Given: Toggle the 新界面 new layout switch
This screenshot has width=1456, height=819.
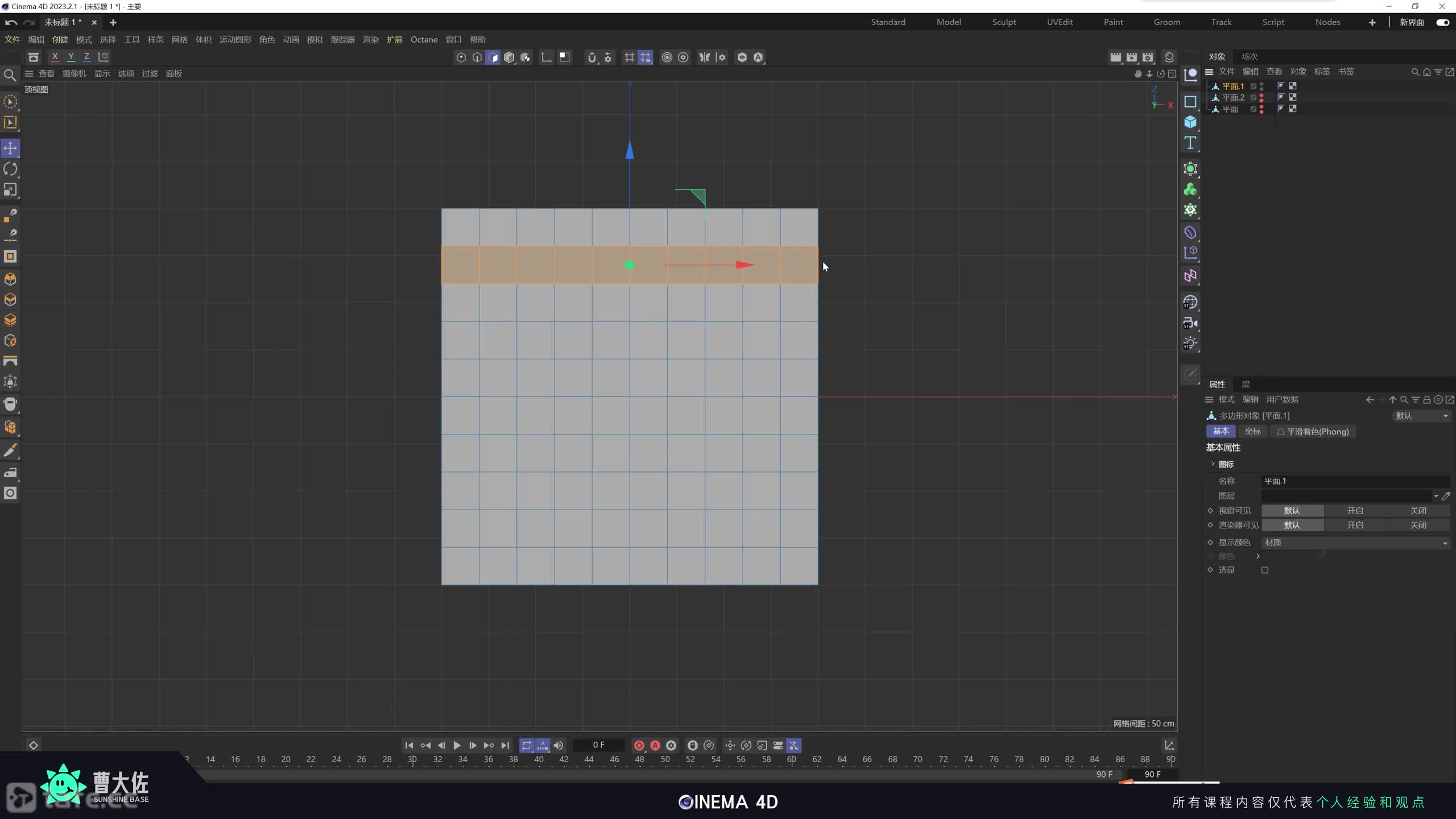Looking at the screenshot, I should 1442,22.
